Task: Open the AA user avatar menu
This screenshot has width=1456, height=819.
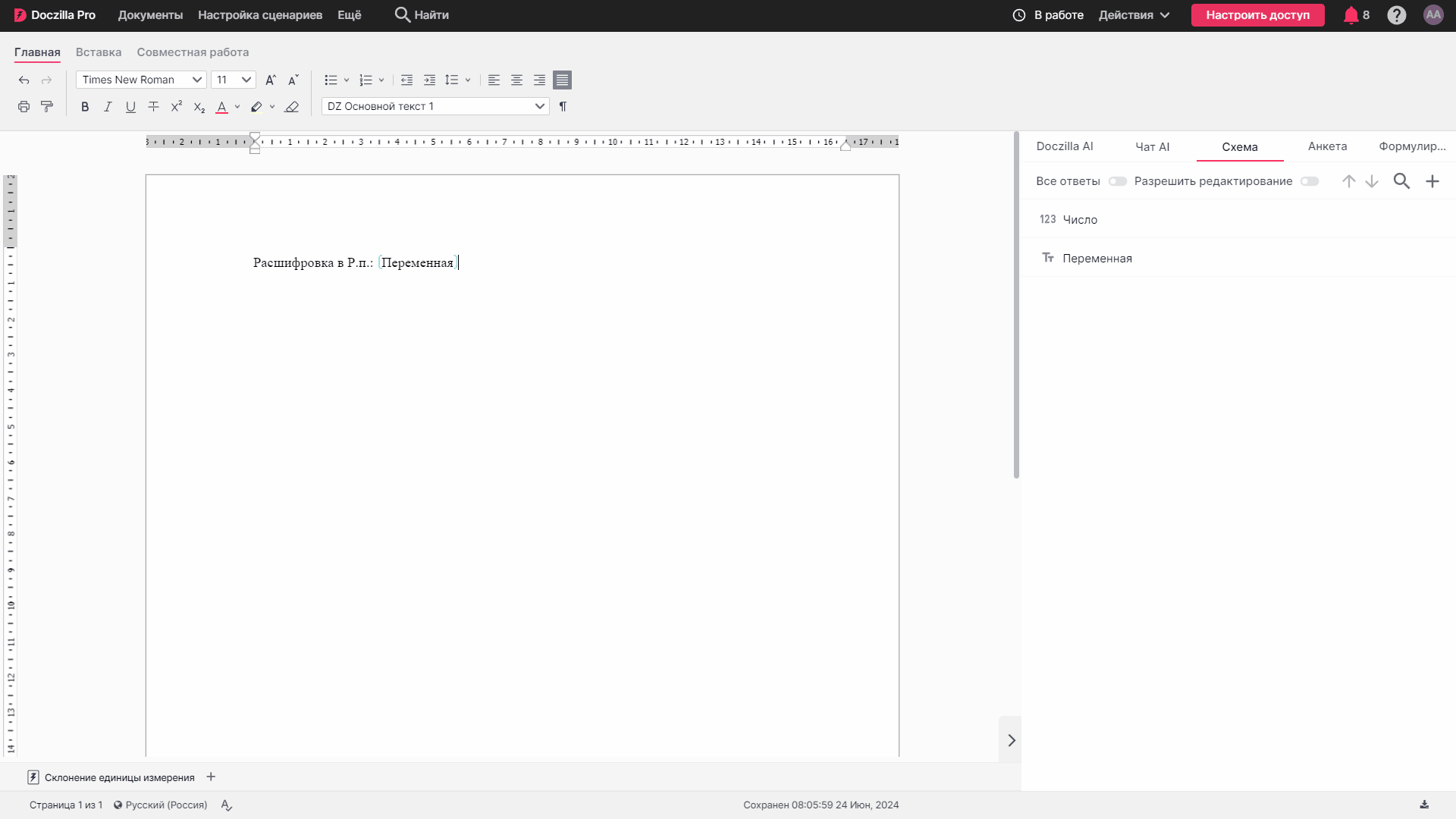Action: (x=1432, y=15)
